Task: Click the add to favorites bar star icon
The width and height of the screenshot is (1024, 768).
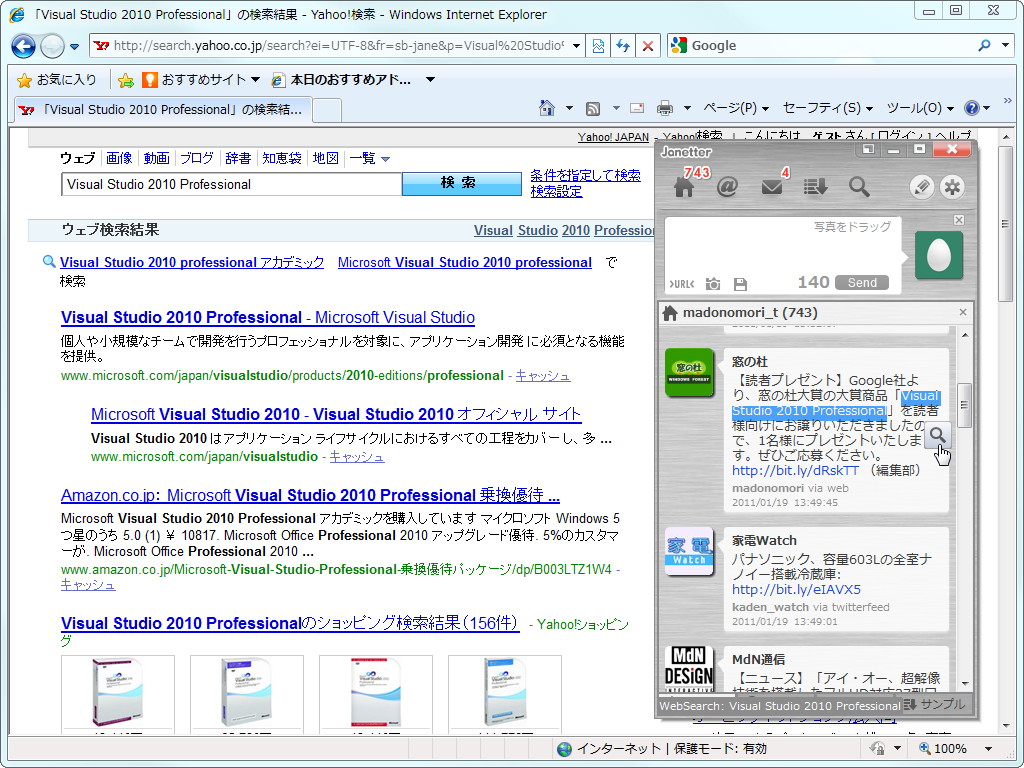Action: click(x=125, y=80)
